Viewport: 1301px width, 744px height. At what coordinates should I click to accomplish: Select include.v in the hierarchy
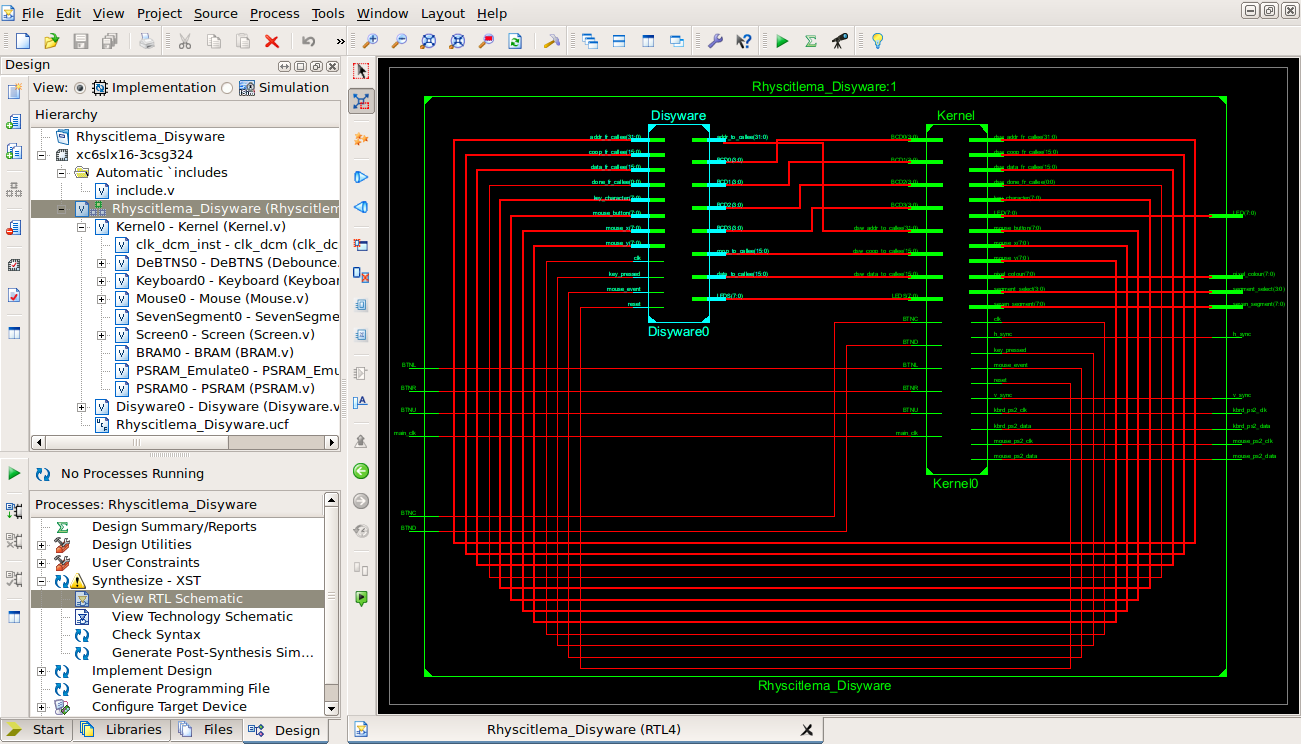tap(145, 191)
